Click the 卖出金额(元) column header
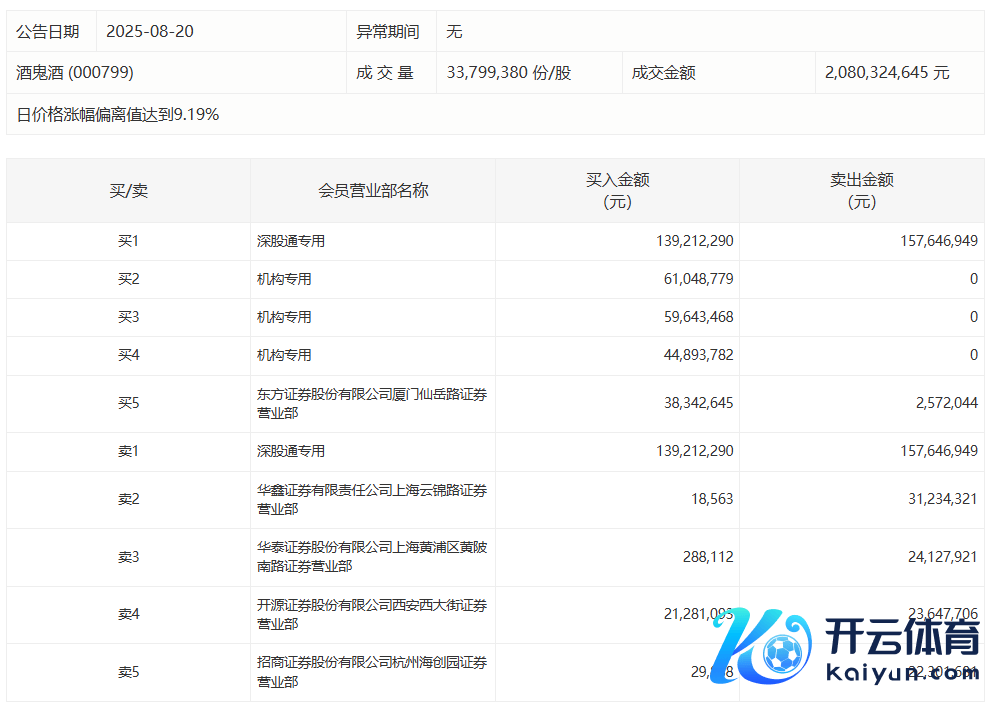 tap(861, 190)
